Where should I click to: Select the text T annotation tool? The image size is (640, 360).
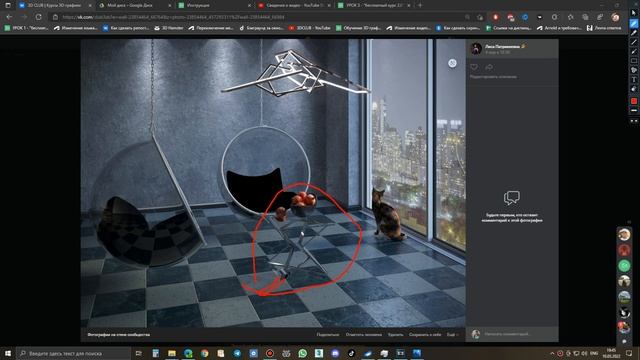[634, 80]
